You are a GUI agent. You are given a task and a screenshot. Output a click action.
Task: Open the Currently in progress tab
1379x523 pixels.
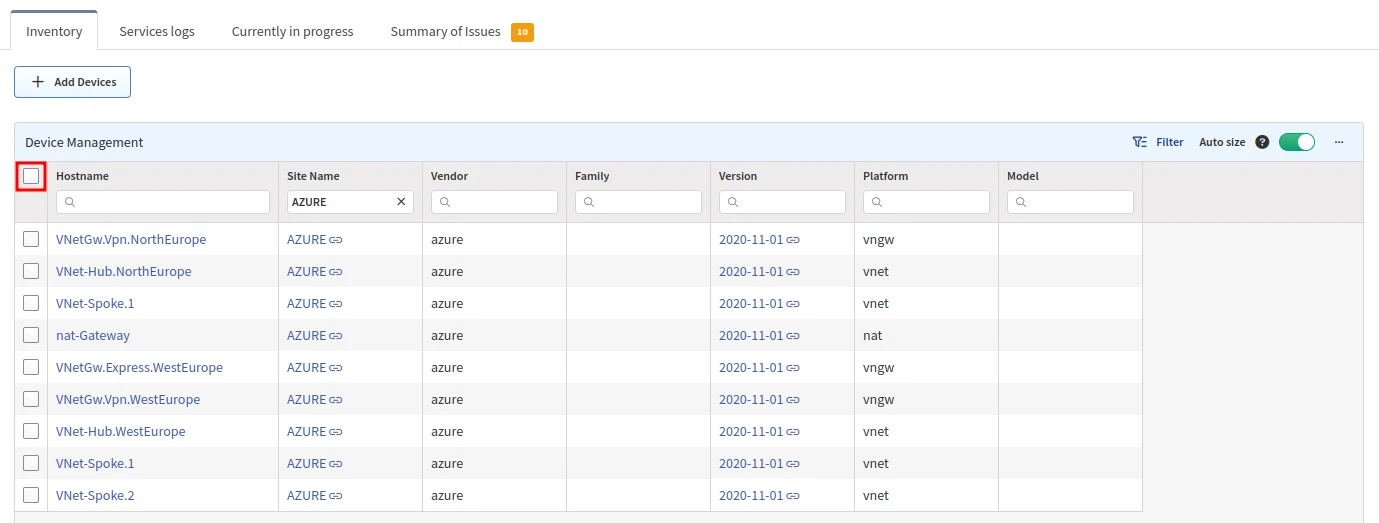[292, 31]
